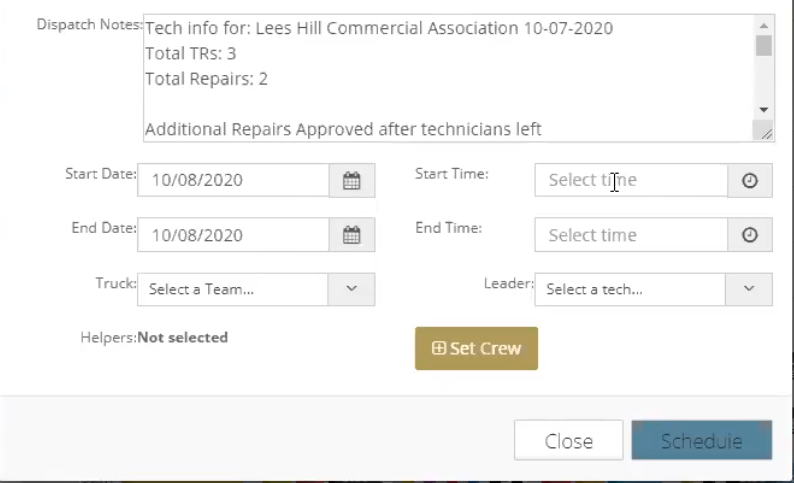
Task: Grab the Dispatch Notes resize handle
Action: pos(766,133)
